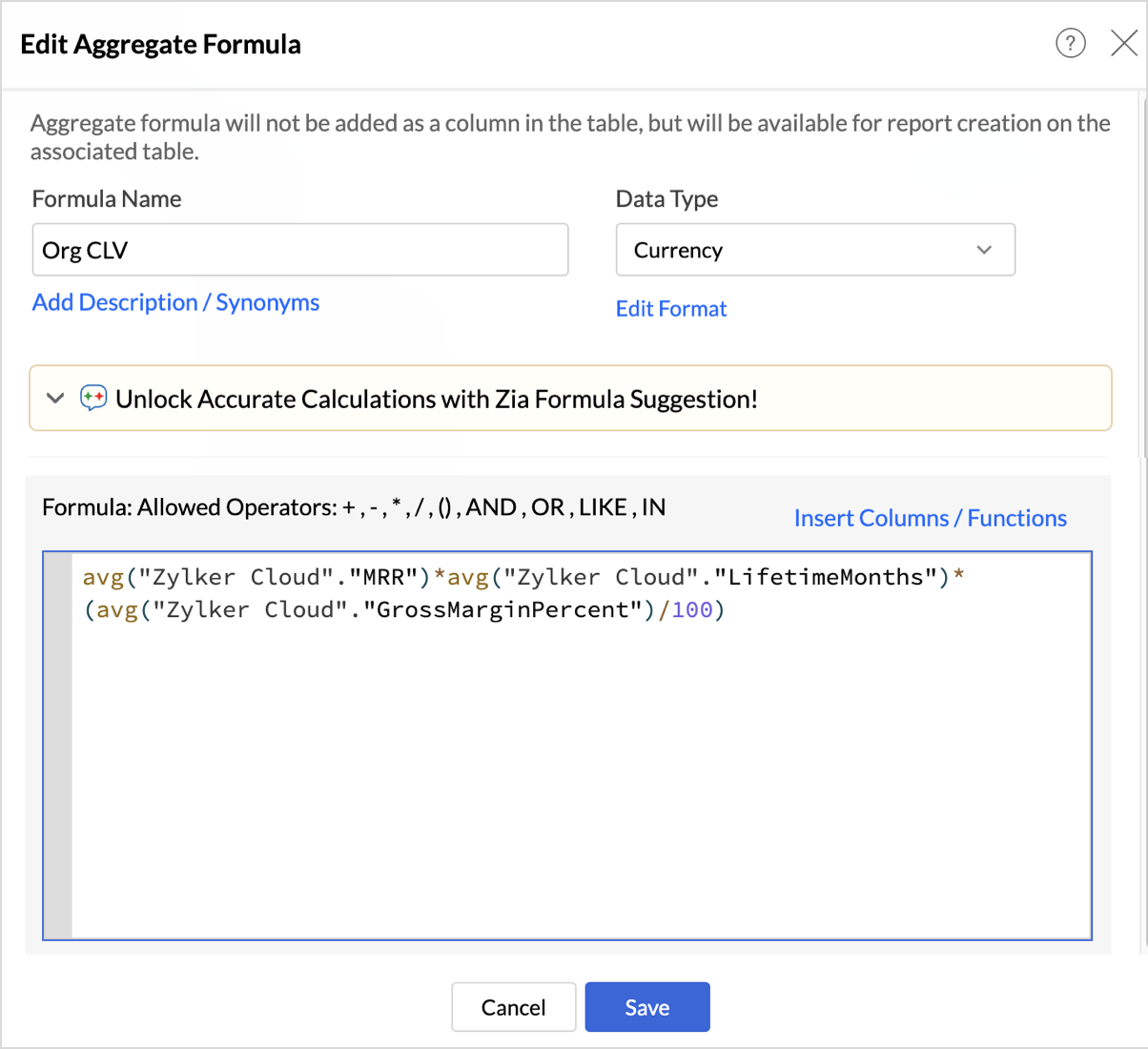Close the Edit Aggregate Formula dialog
The image size is (1148, 1049).
click(1124, 43)
